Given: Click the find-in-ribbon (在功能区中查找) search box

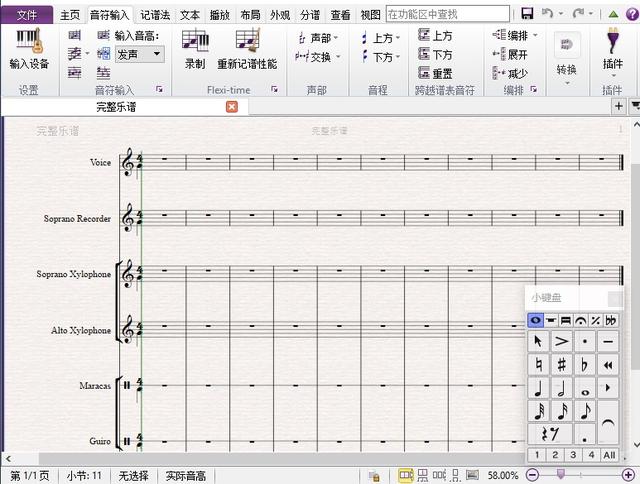Looking at the screenshot, I should coord(448,14).
